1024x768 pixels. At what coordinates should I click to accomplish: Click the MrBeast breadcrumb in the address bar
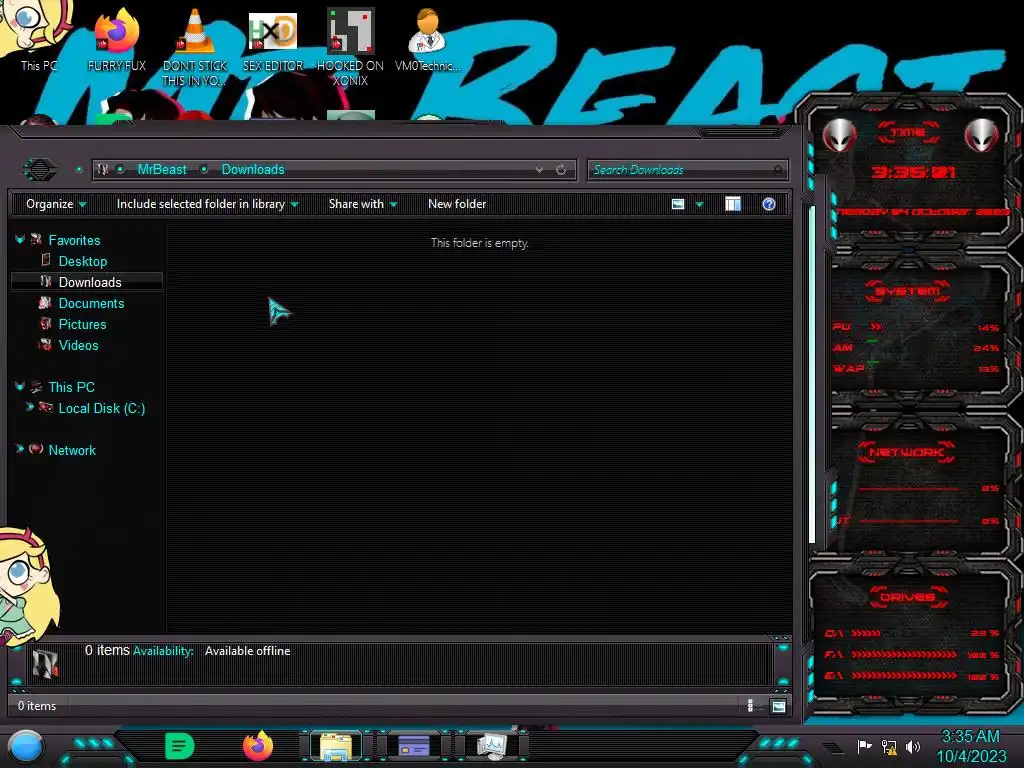(x=161, y=170)
